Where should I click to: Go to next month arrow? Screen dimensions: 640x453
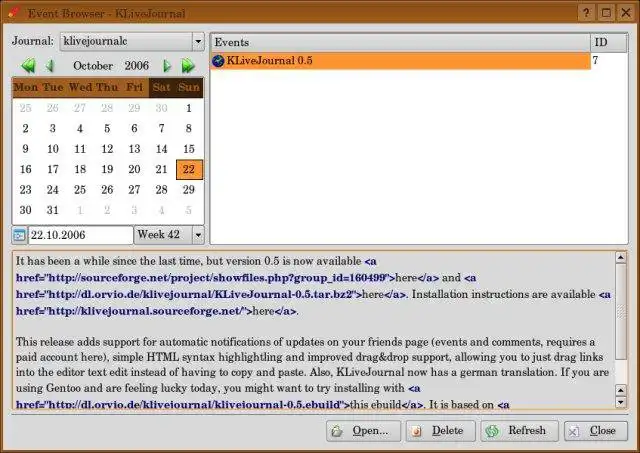pos(167,66)
